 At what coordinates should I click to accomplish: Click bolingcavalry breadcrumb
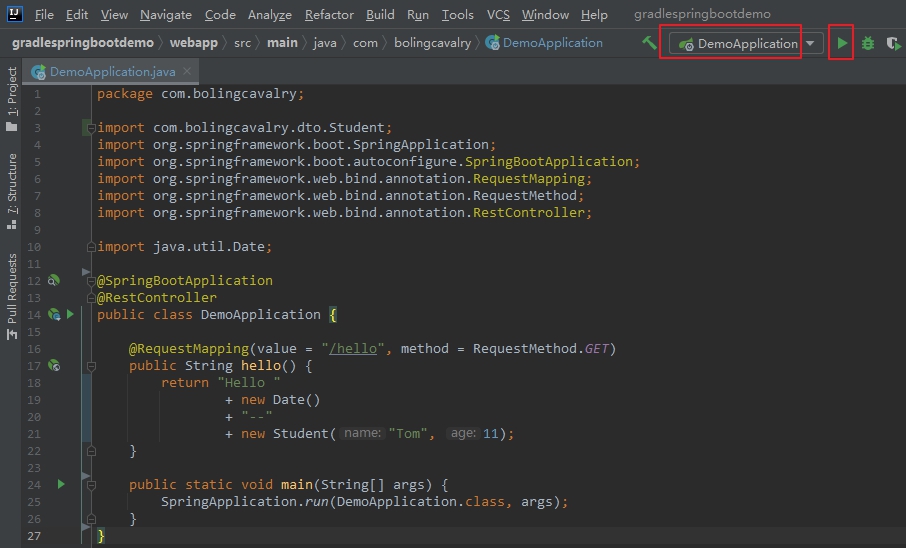[432, 43]
